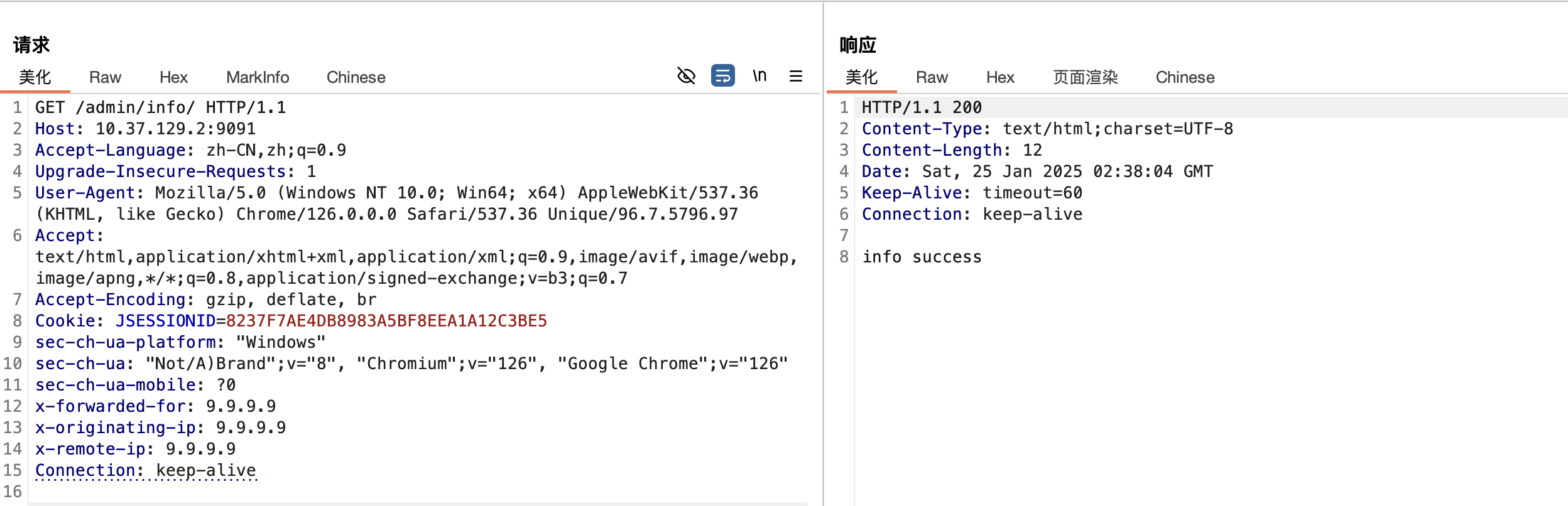Toggle the blue word wrap icon
This screenshot has width=1568, height=506.
pos(722,76)
